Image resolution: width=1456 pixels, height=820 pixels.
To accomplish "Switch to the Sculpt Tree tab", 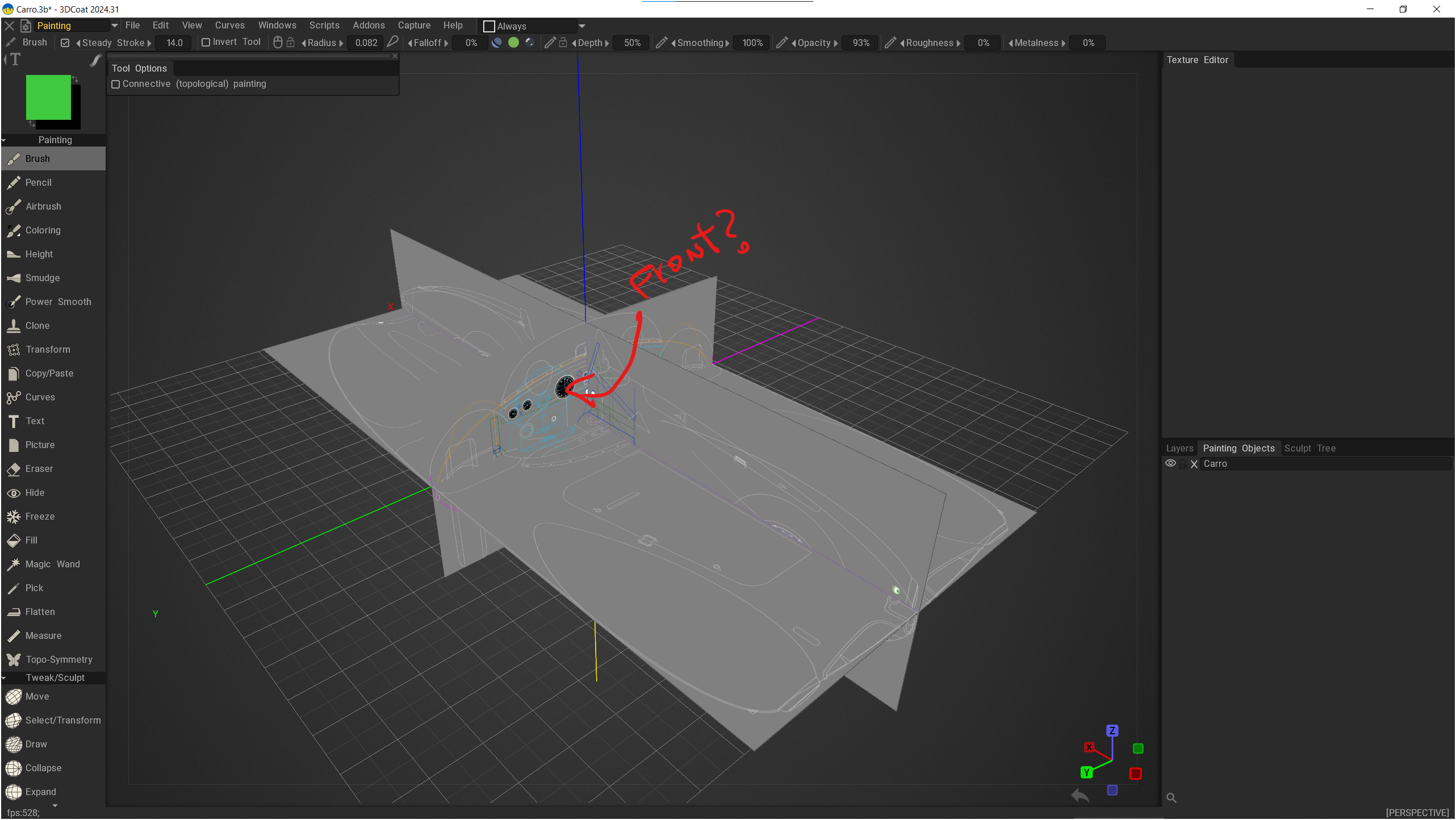I will click(x=1309, y=448).
